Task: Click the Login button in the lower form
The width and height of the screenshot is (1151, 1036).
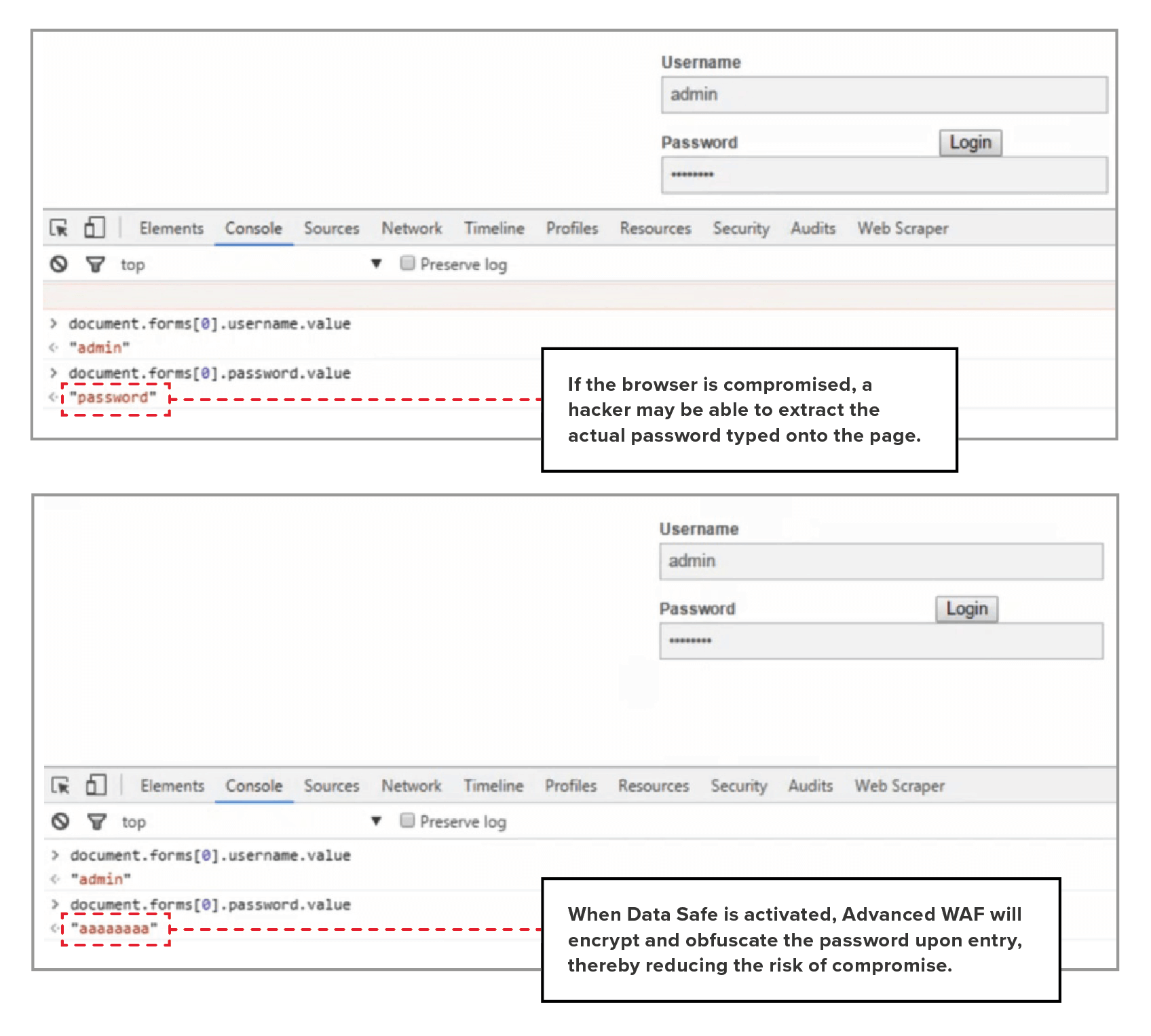Action: click(x=967, y=609)
